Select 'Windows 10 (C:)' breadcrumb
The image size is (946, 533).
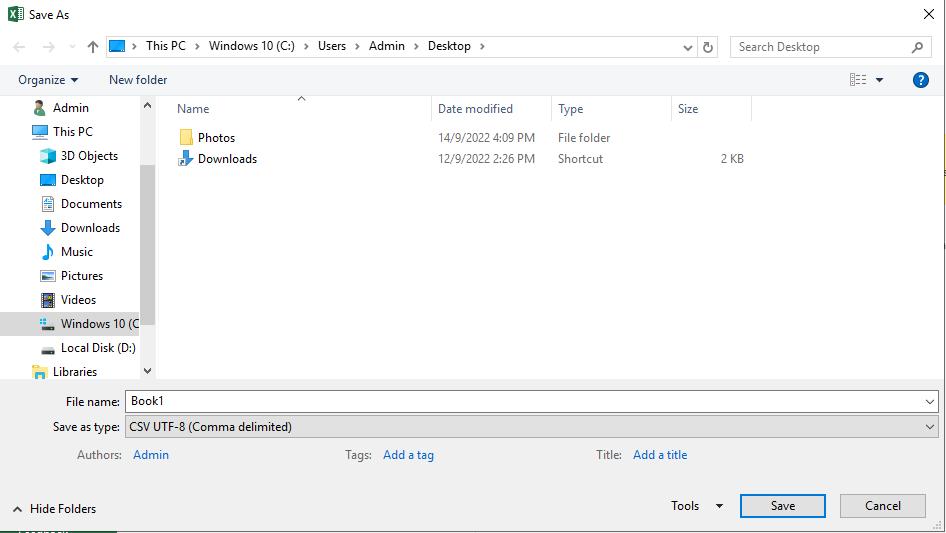point(252,46)
